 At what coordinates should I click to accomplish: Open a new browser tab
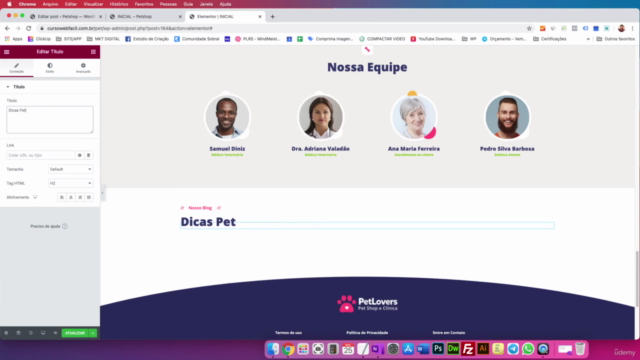pos(272,17)
